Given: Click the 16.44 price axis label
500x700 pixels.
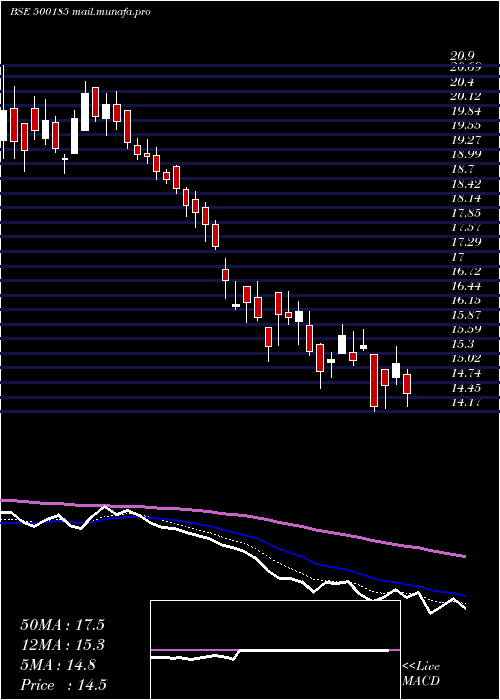Looking at the screenshot, I should pos(466,286).
